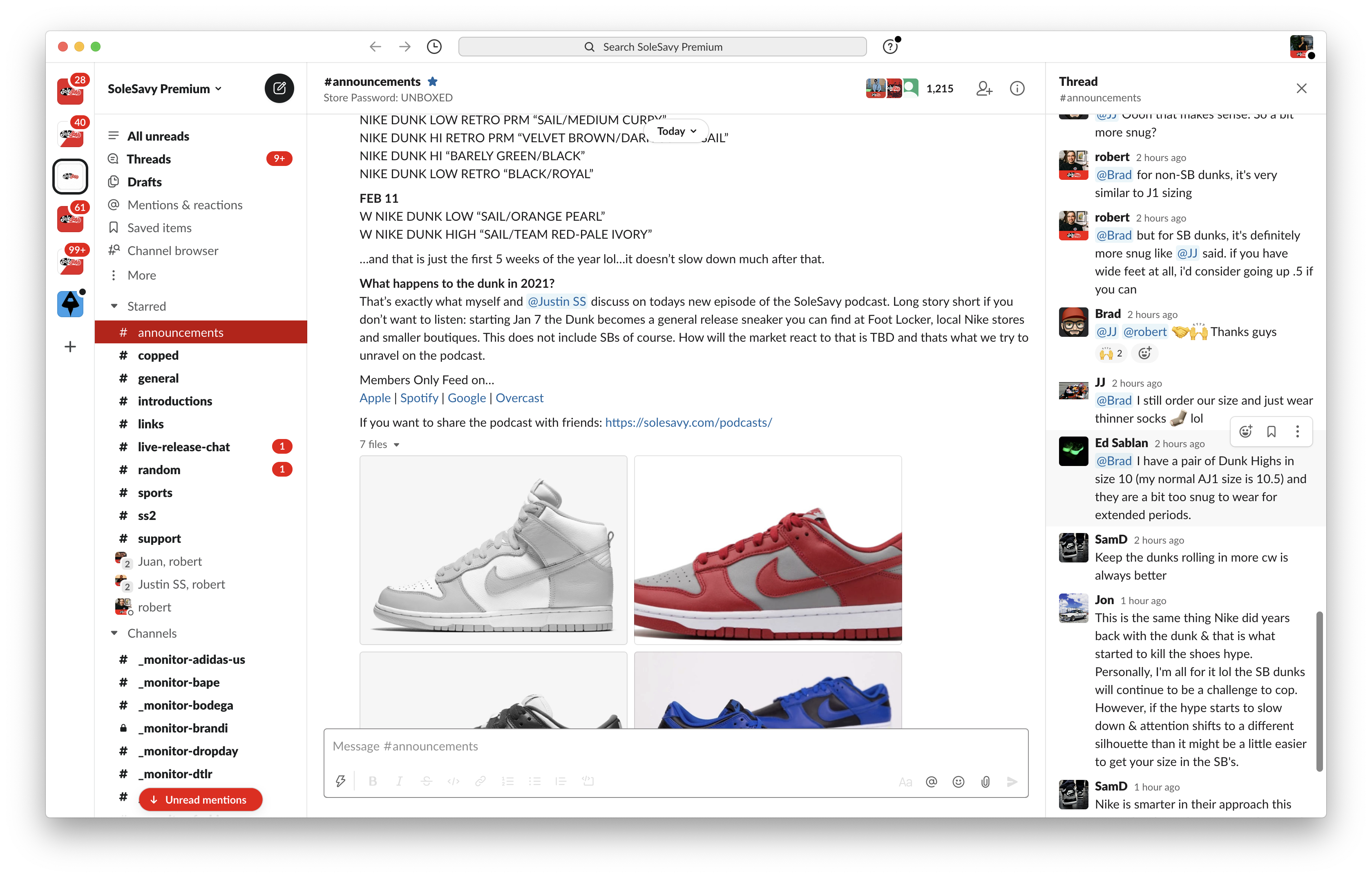Open the emoji picker in composer
The height and width of the screenshot is (878, 1372).
(x=959, y=782)
